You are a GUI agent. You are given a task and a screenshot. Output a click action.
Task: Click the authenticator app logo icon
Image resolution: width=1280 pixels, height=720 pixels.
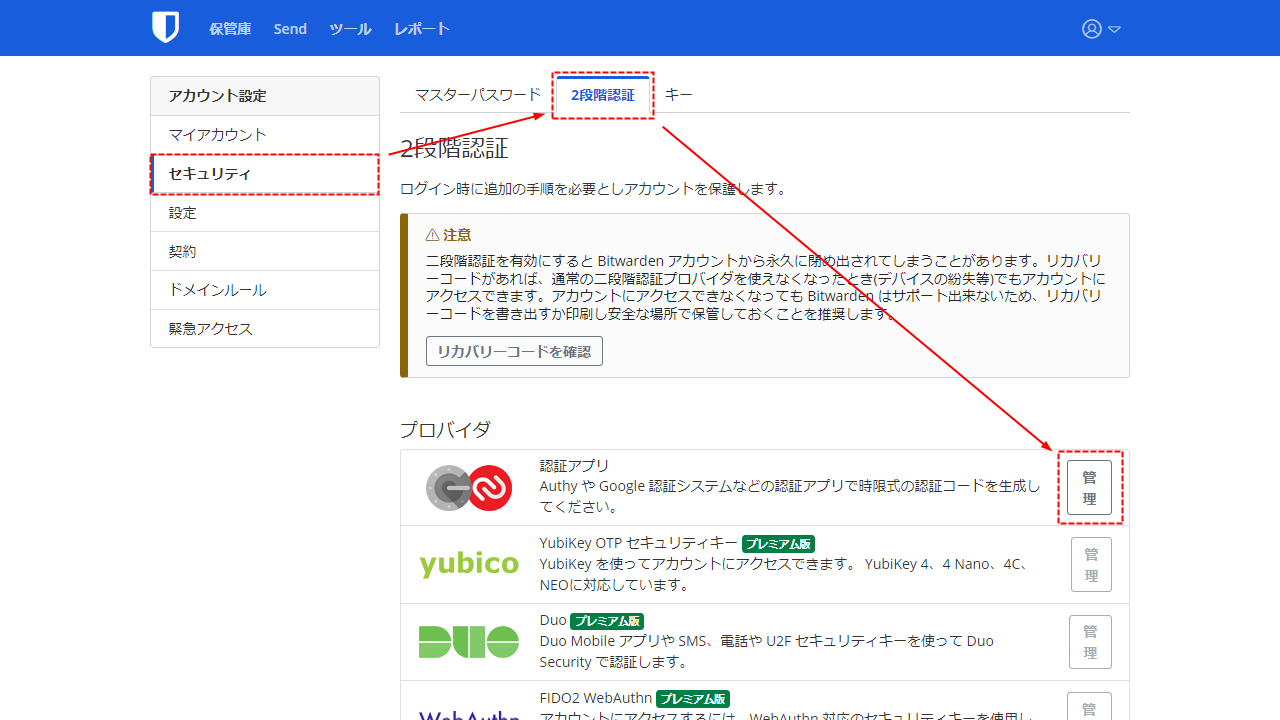(469, 488)
